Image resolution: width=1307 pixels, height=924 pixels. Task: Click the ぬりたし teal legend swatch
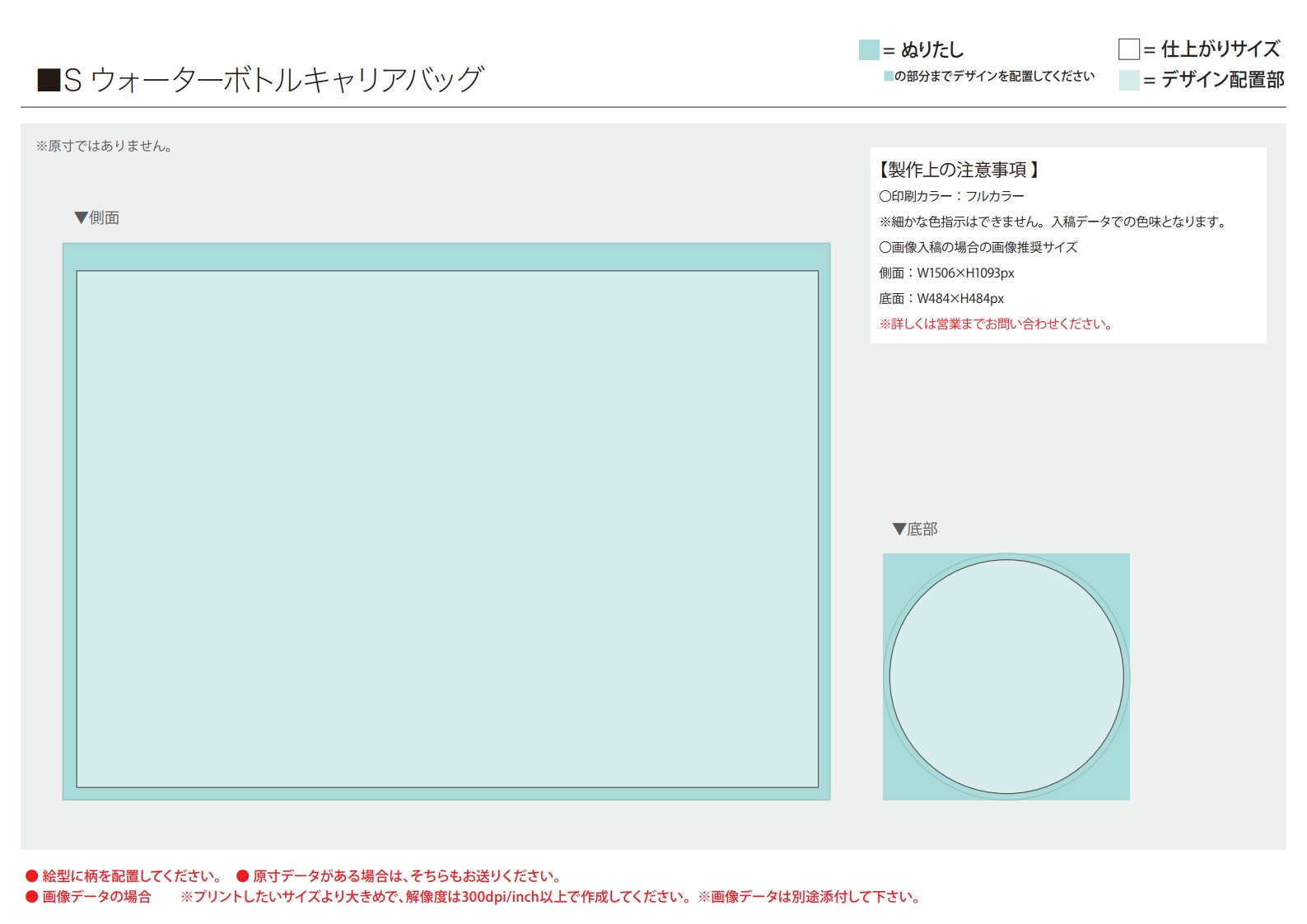[x=869, y=49]
